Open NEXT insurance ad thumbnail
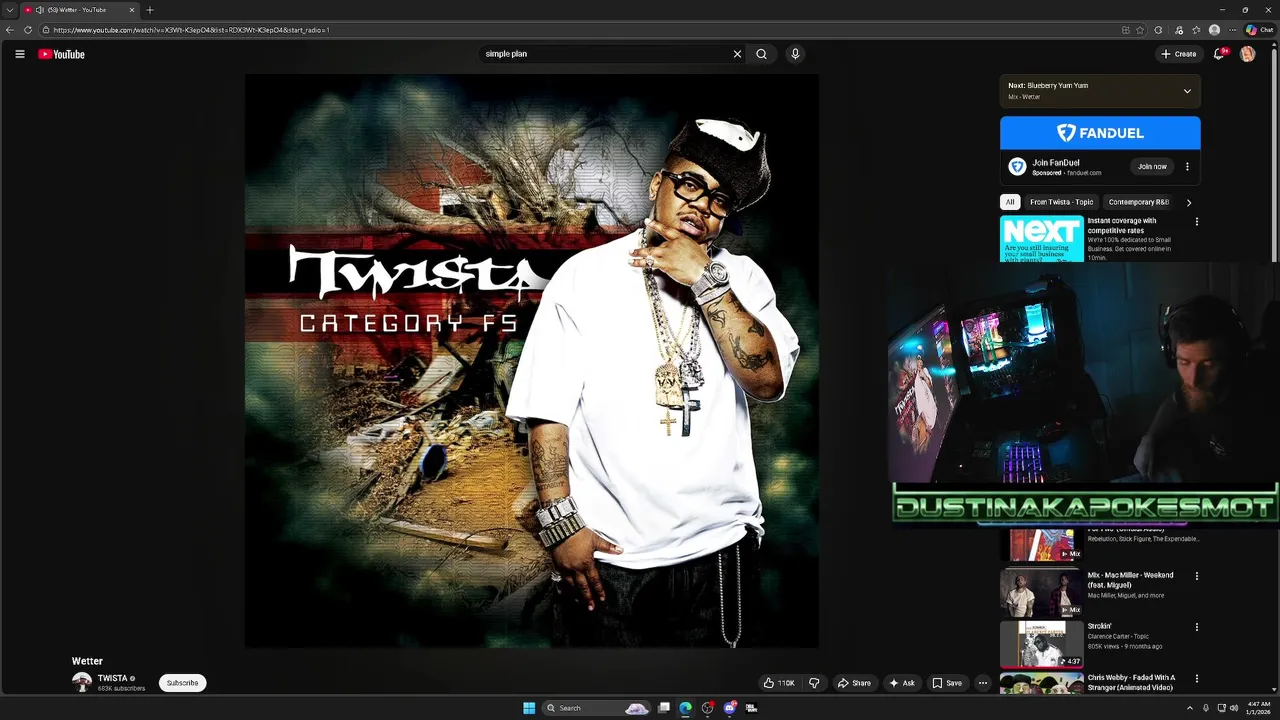Image resolution: width=1280 pixels, height=720 pixels. coord(1042,239)
